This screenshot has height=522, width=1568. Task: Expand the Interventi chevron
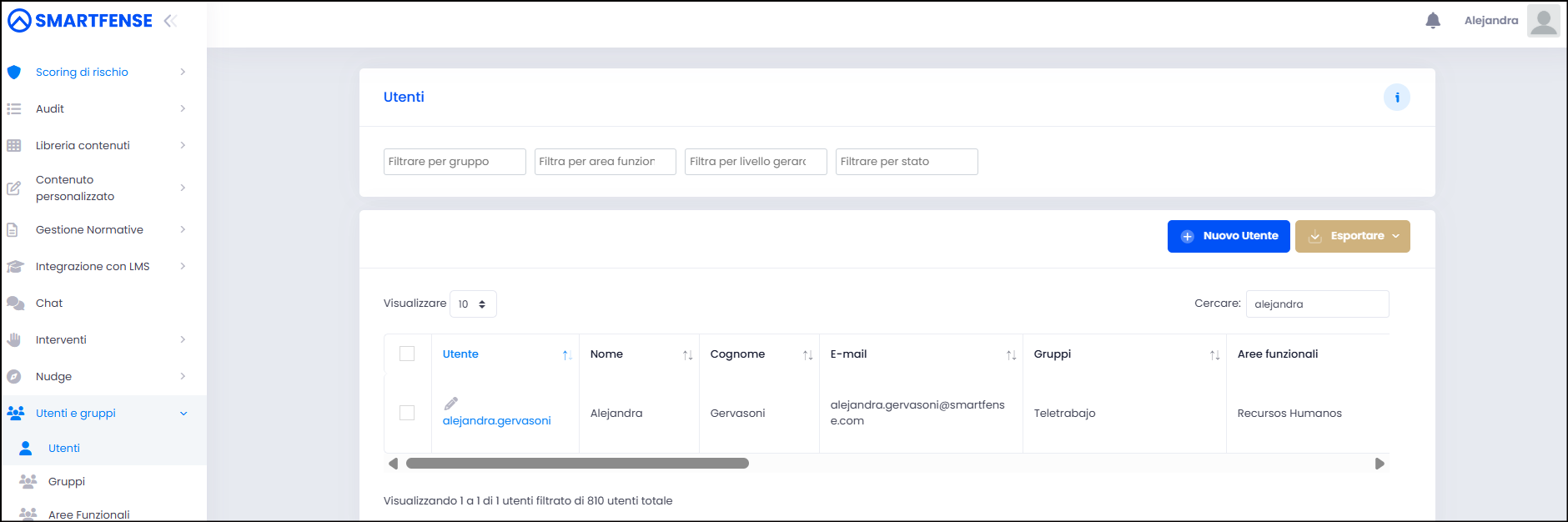tap(183, 340)
